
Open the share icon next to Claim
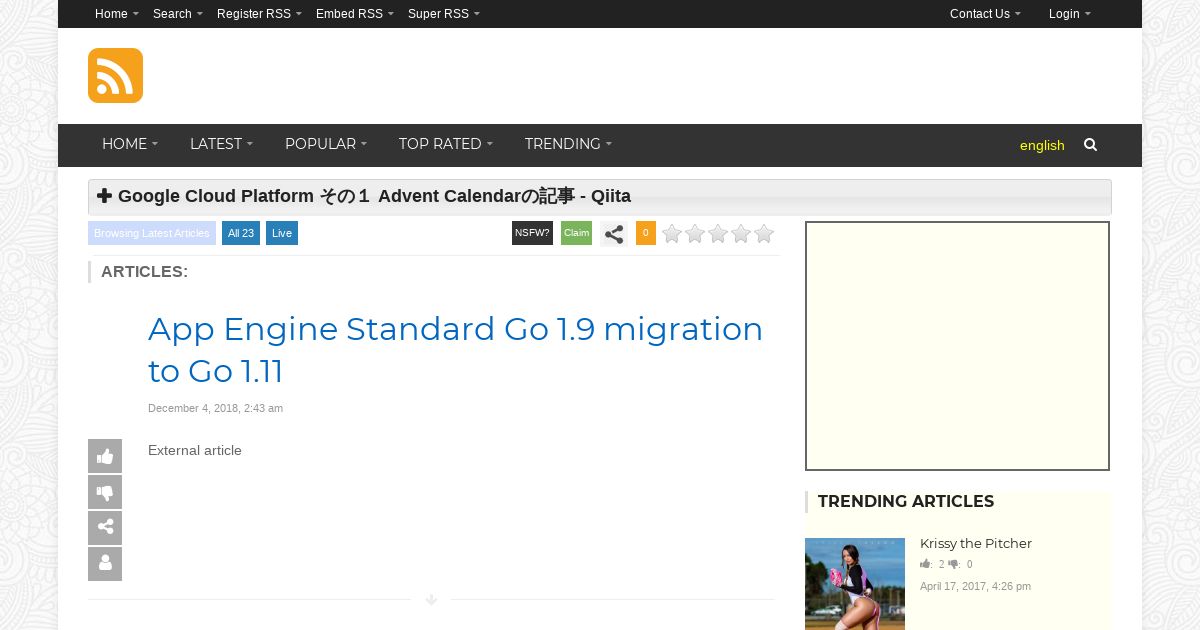(614, 234)
